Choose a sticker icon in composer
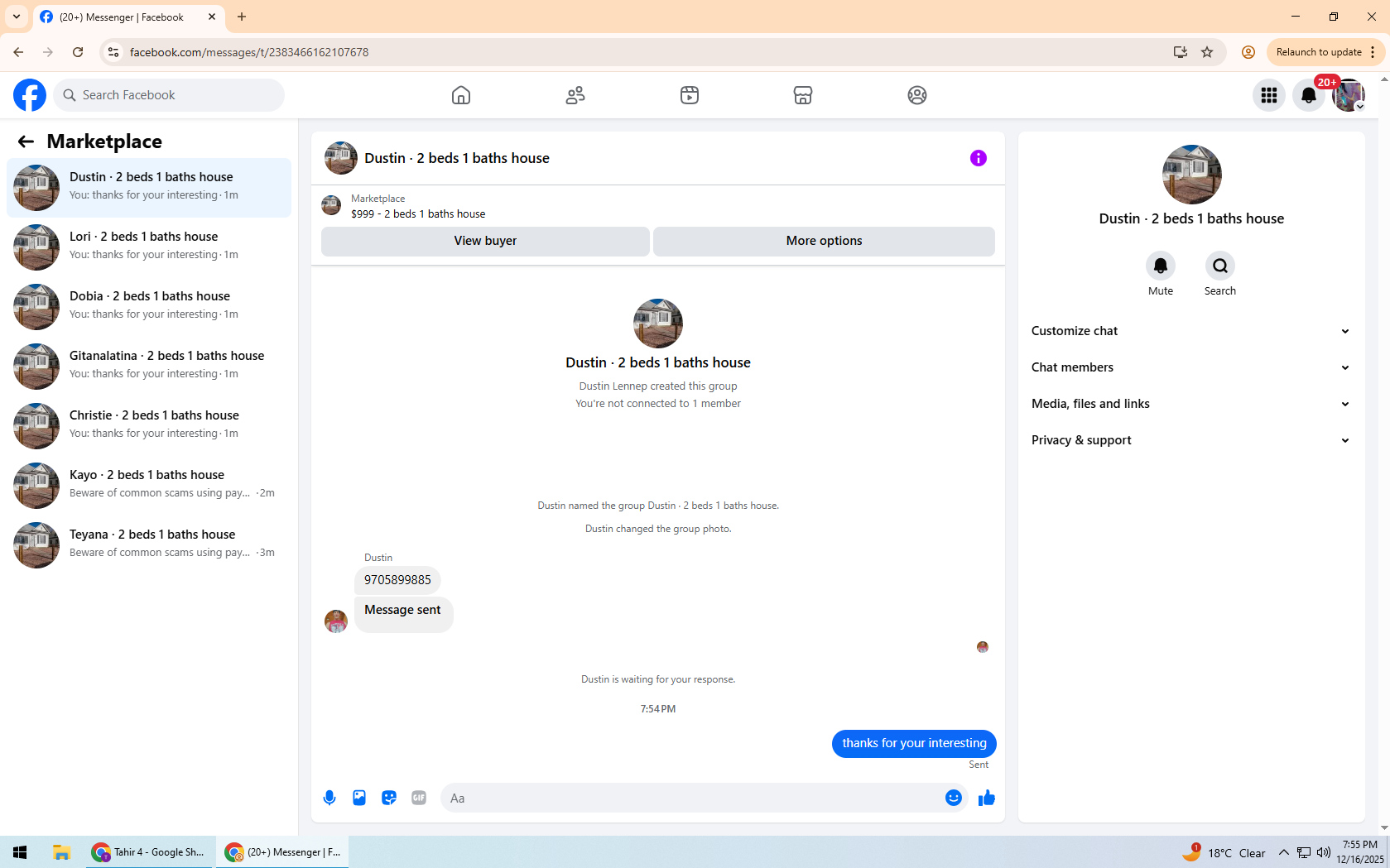The height and width of the screenshot is (868, 1390). click(389, 798)
